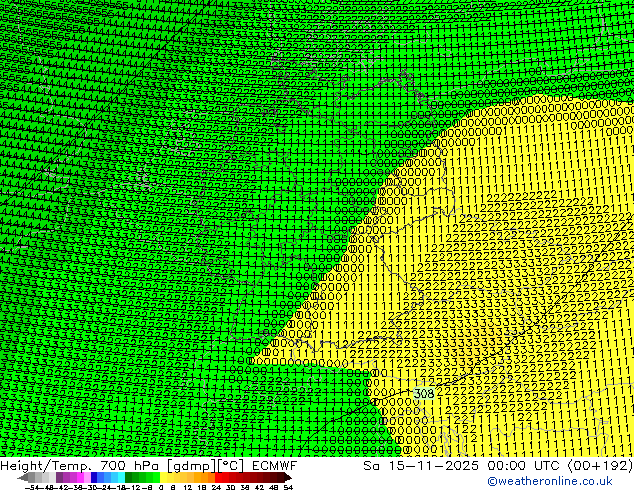The height and width of the screenshot is (490, 634).
Task: Pick the yellow 0 °C legend swatch
Action: coord(163,478)
